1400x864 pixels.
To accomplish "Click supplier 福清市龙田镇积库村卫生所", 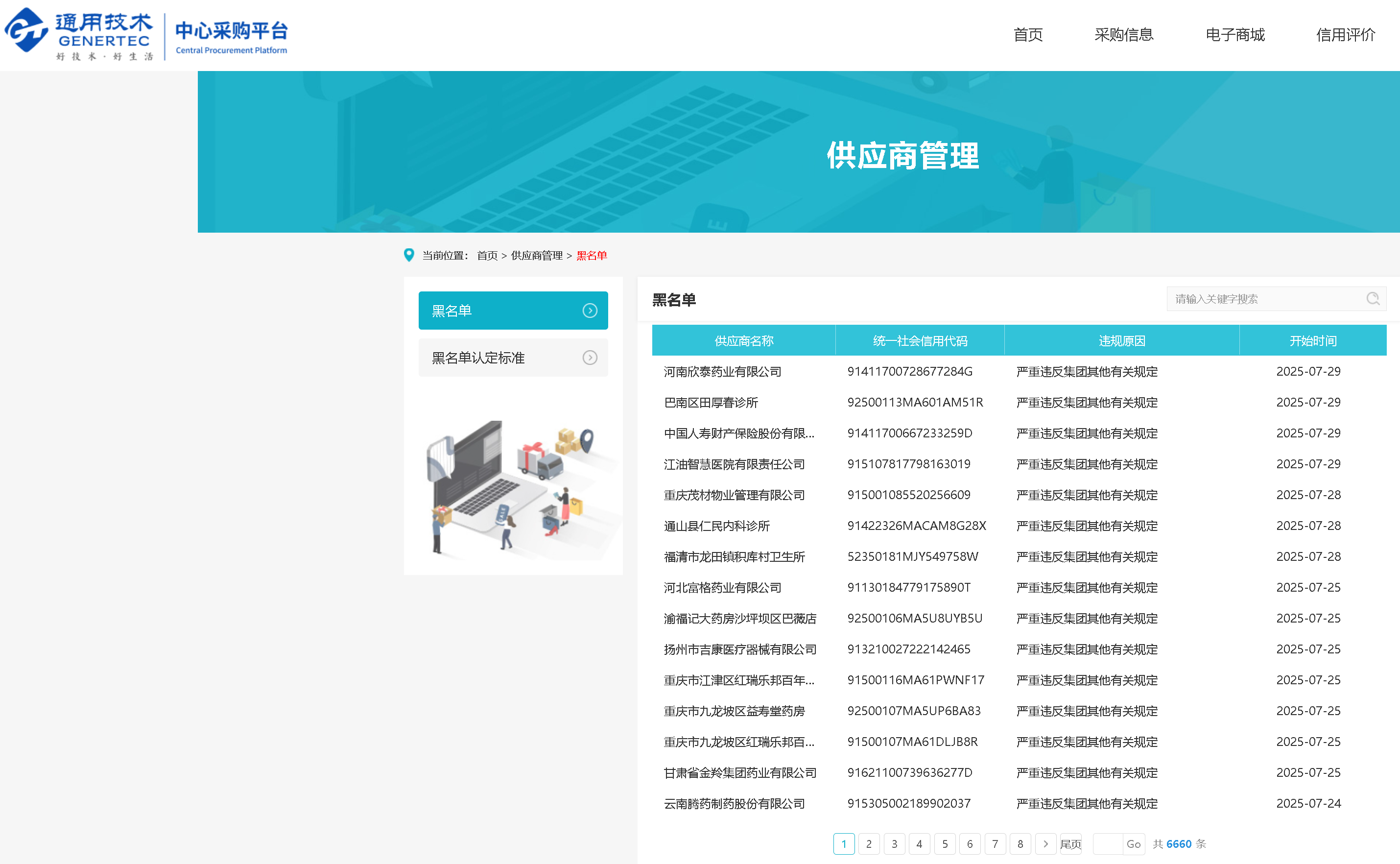I will pyautogui.click(x=734, y=556).
